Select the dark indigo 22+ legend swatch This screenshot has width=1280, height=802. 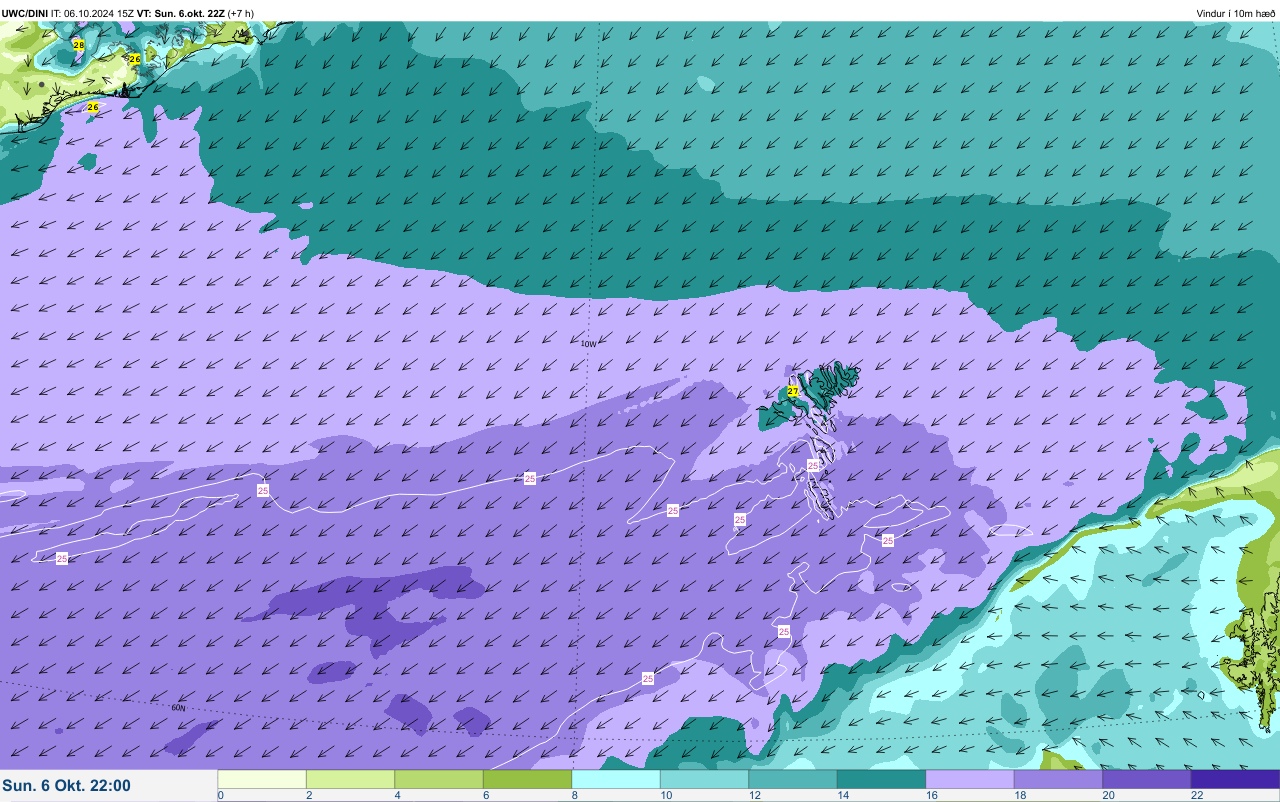[1235, 779]
